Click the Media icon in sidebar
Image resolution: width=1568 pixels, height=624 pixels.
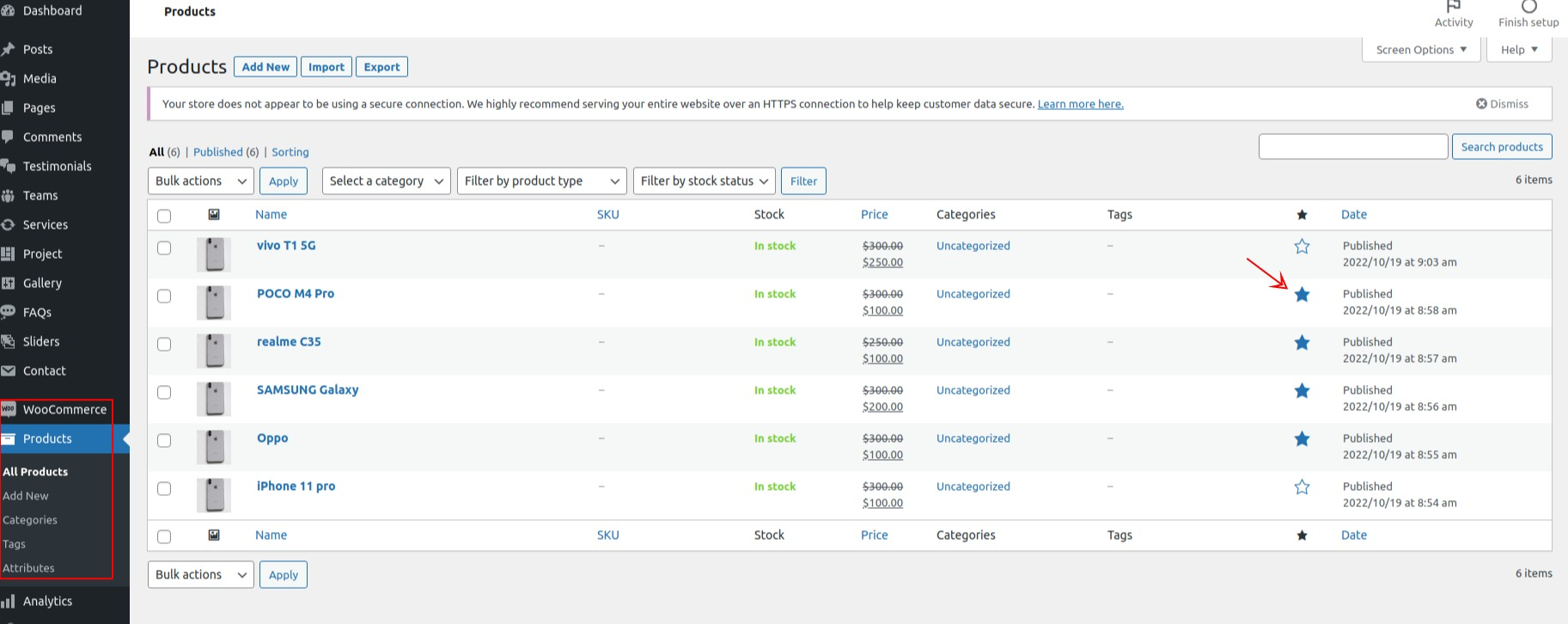tap(9, 78)
